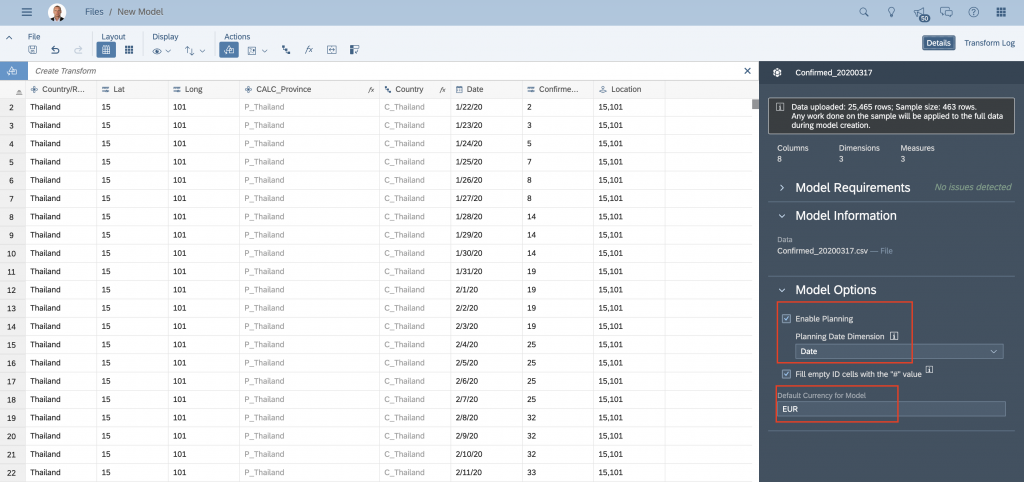Click the date cell 2/11/20

coord(487,472)
